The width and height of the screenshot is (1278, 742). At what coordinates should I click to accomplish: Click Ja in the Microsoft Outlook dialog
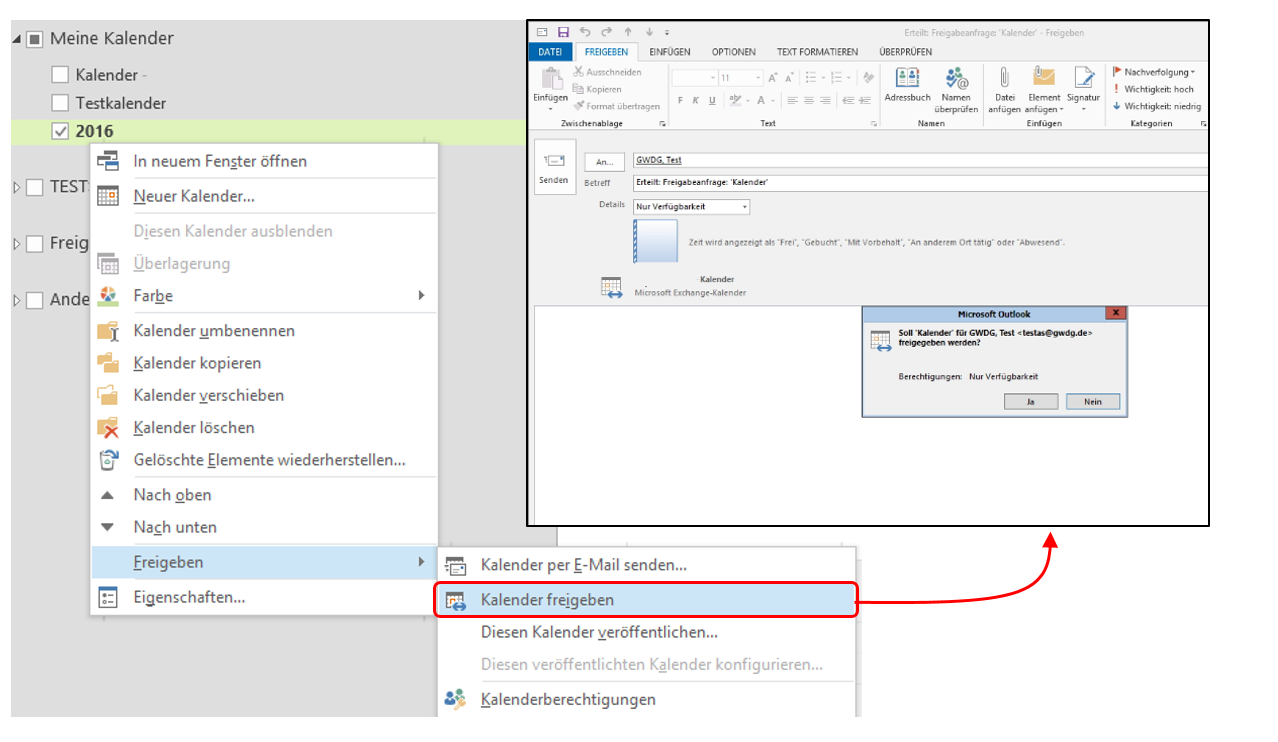coord(1029,401)
